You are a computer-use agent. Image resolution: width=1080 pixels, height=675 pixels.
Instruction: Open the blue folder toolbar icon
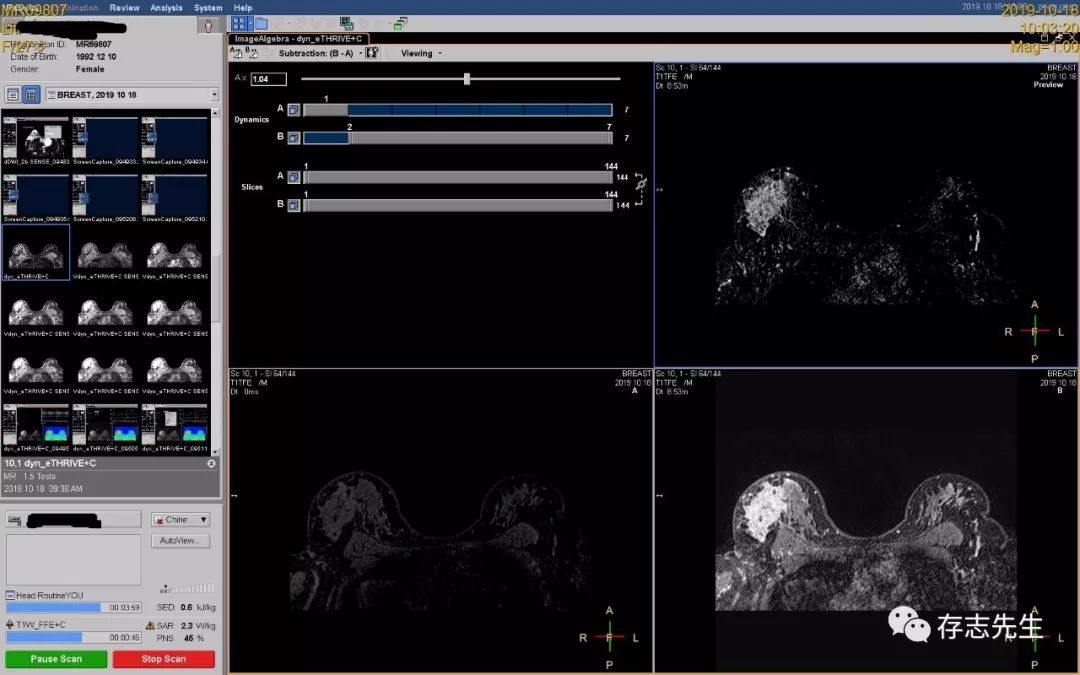click(260, 23)
